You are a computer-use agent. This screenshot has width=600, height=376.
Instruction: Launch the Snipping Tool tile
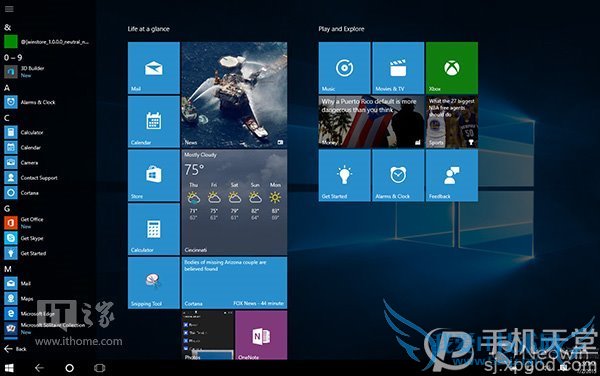tap(154, 283)
